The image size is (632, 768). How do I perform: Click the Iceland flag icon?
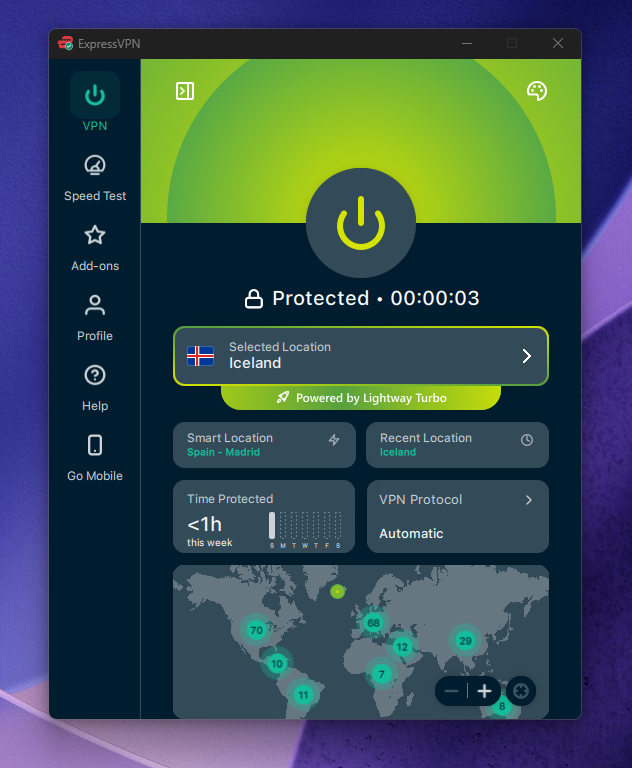(x=200, y=356)
